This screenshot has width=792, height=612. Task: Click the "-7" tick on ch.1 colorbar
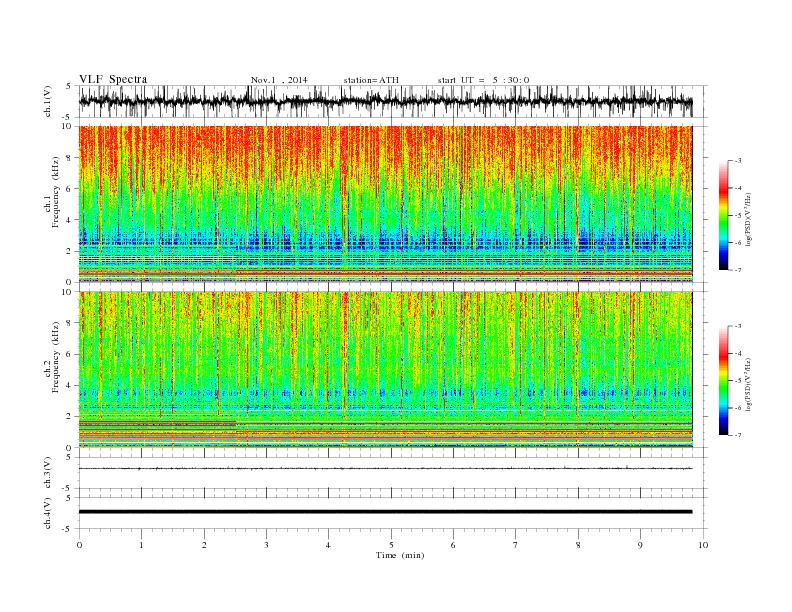(x=737, y=270)
